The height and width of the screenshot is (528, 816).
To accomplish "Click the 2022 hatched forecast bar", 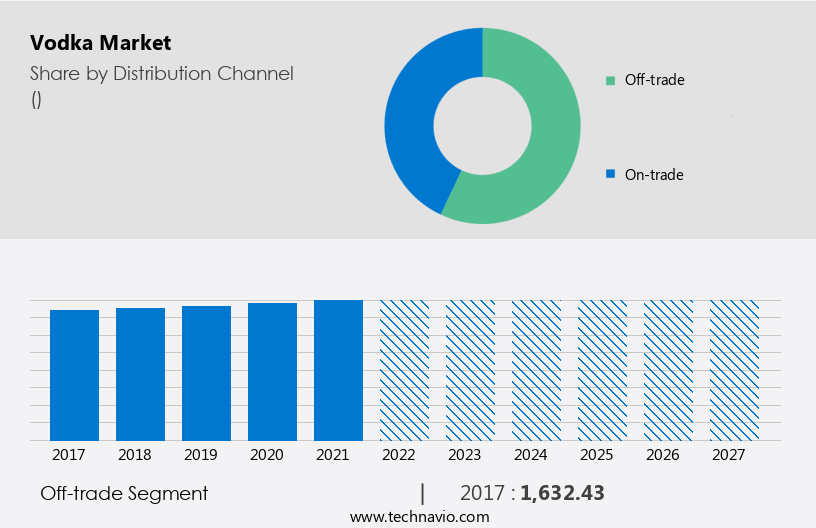I will (x=404, y=370).
